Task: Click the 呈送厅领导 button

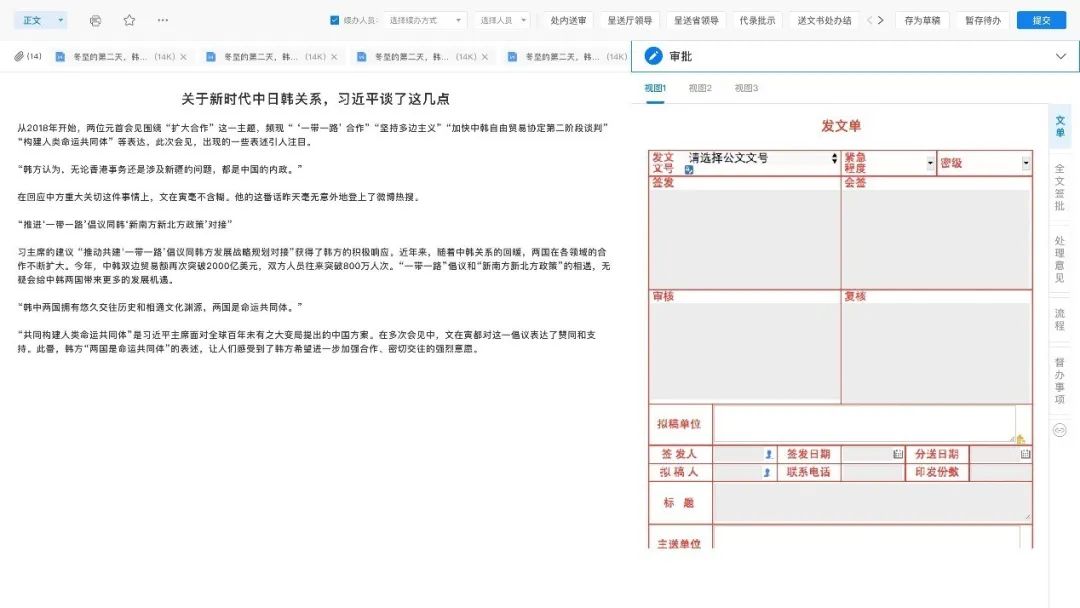Action: [x=630, y=21]
